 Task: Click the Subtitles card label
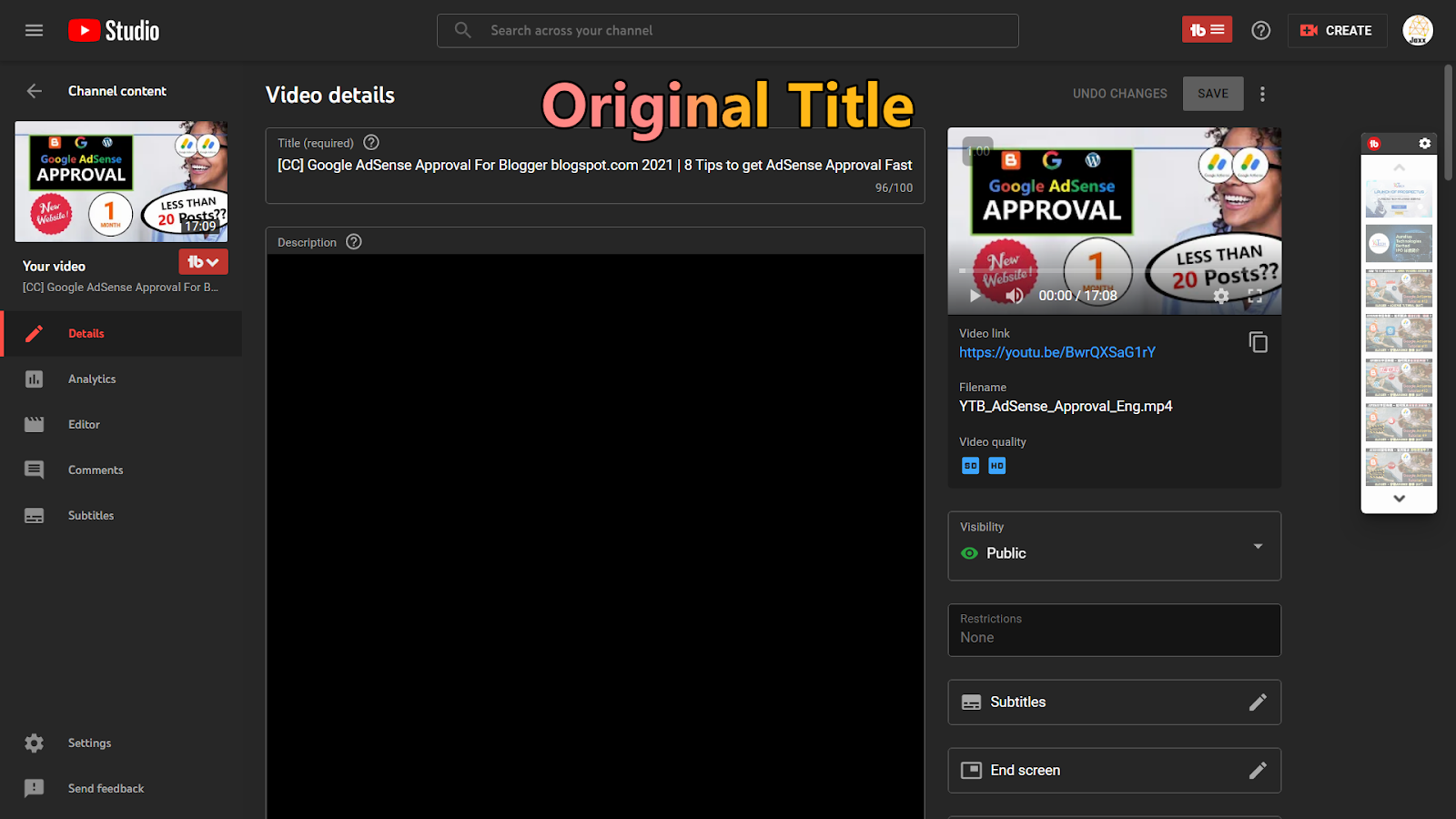1018,703
